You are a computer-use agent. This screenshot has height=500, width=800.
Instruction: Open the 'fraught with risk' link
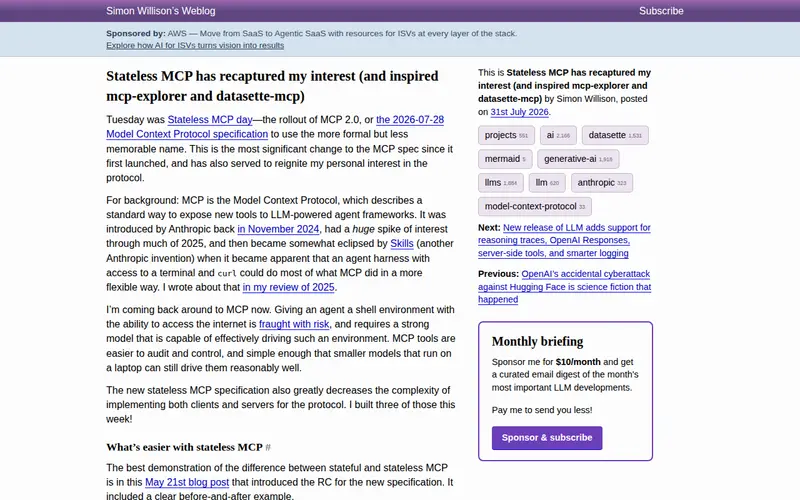[x=294, y=324]
